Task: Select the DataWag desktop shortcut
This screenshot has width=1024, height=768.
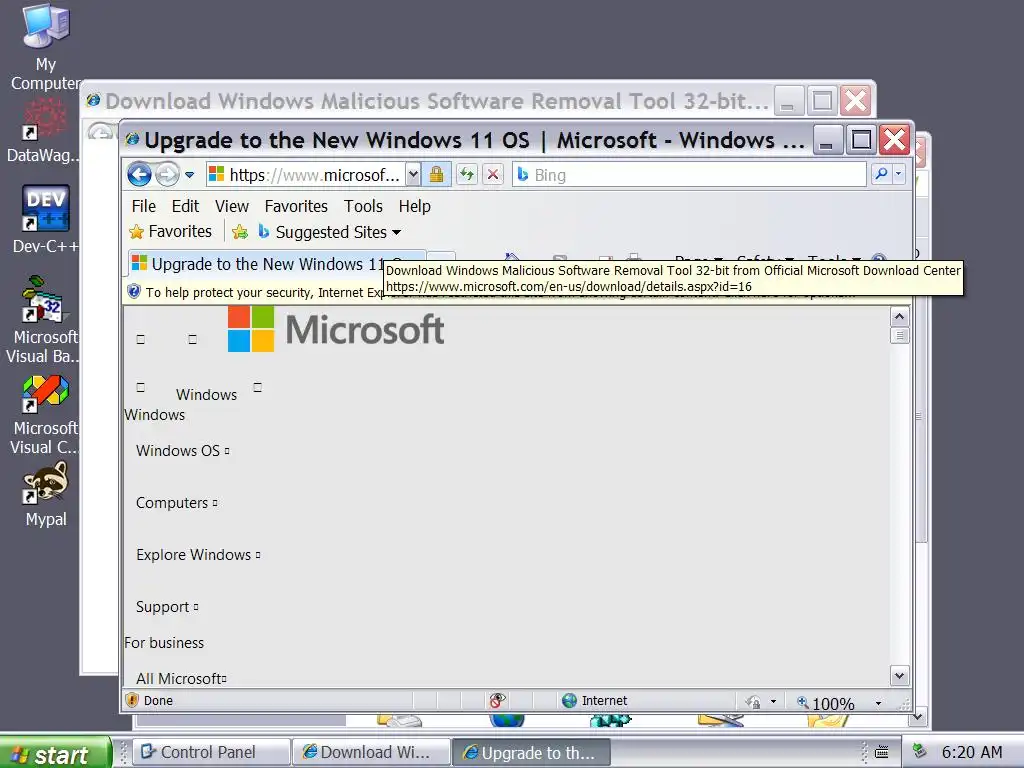Action: (x=44, y=131)
